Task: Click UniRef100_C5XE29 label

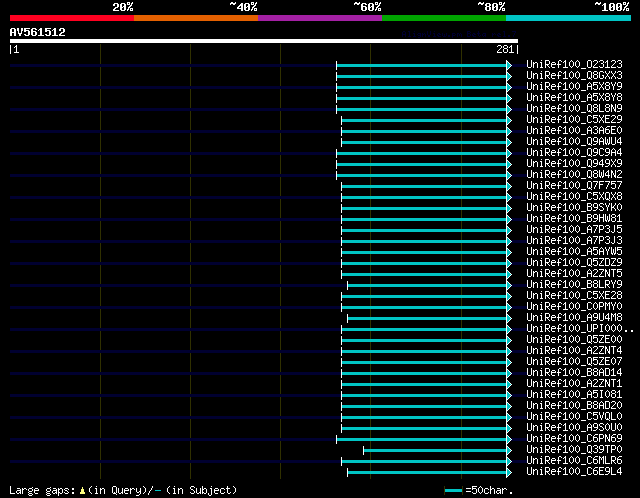Action: [574, 120]
